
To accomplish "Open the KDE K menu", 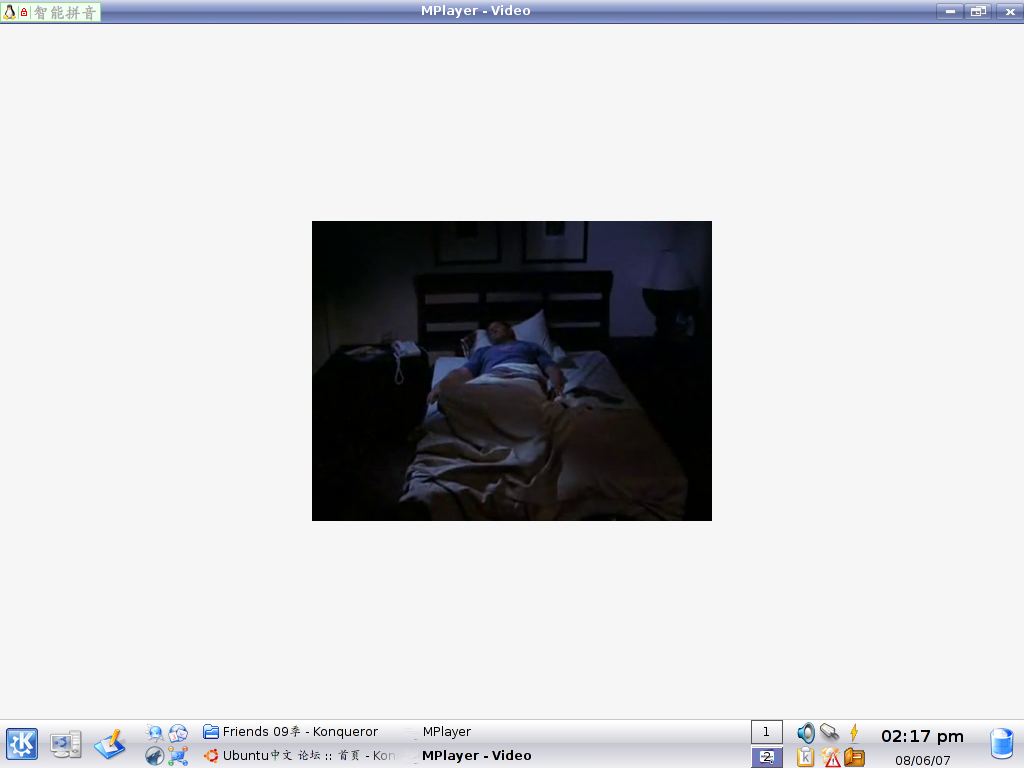I will pos(22,744).
